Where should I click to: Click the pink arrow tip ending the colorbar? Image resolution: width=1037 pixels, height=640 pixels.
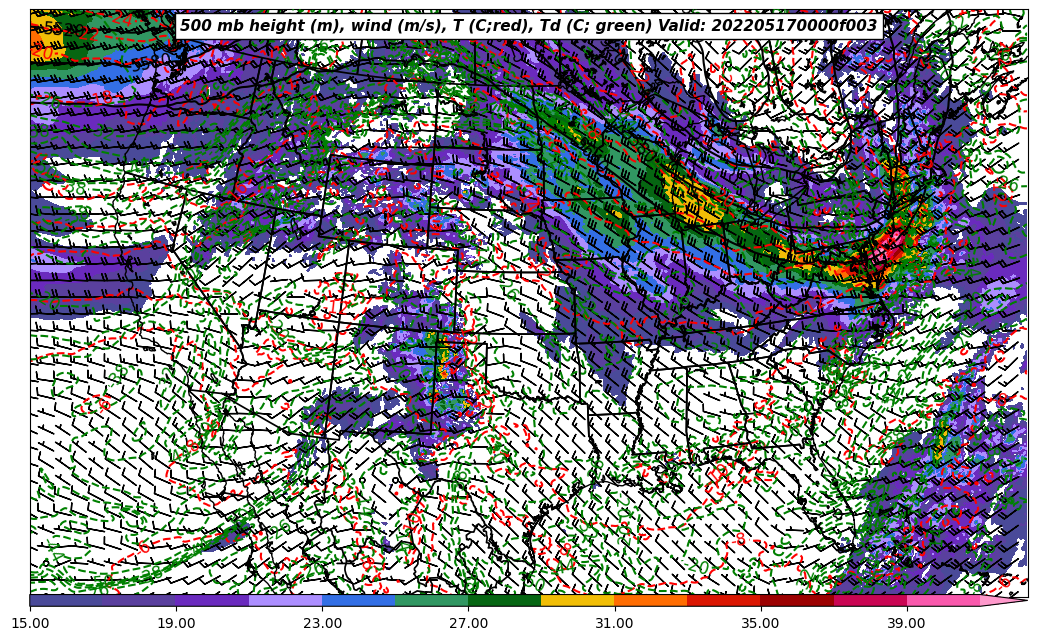(x=1004, y=600)
